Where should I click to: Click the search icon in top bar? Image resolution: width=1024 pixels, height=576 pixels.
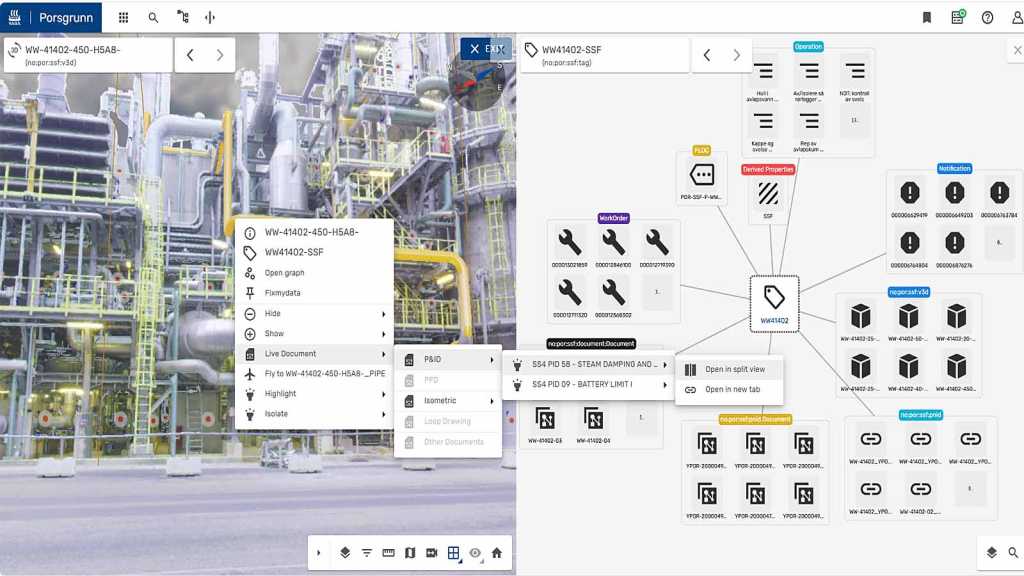coord(153,18)
